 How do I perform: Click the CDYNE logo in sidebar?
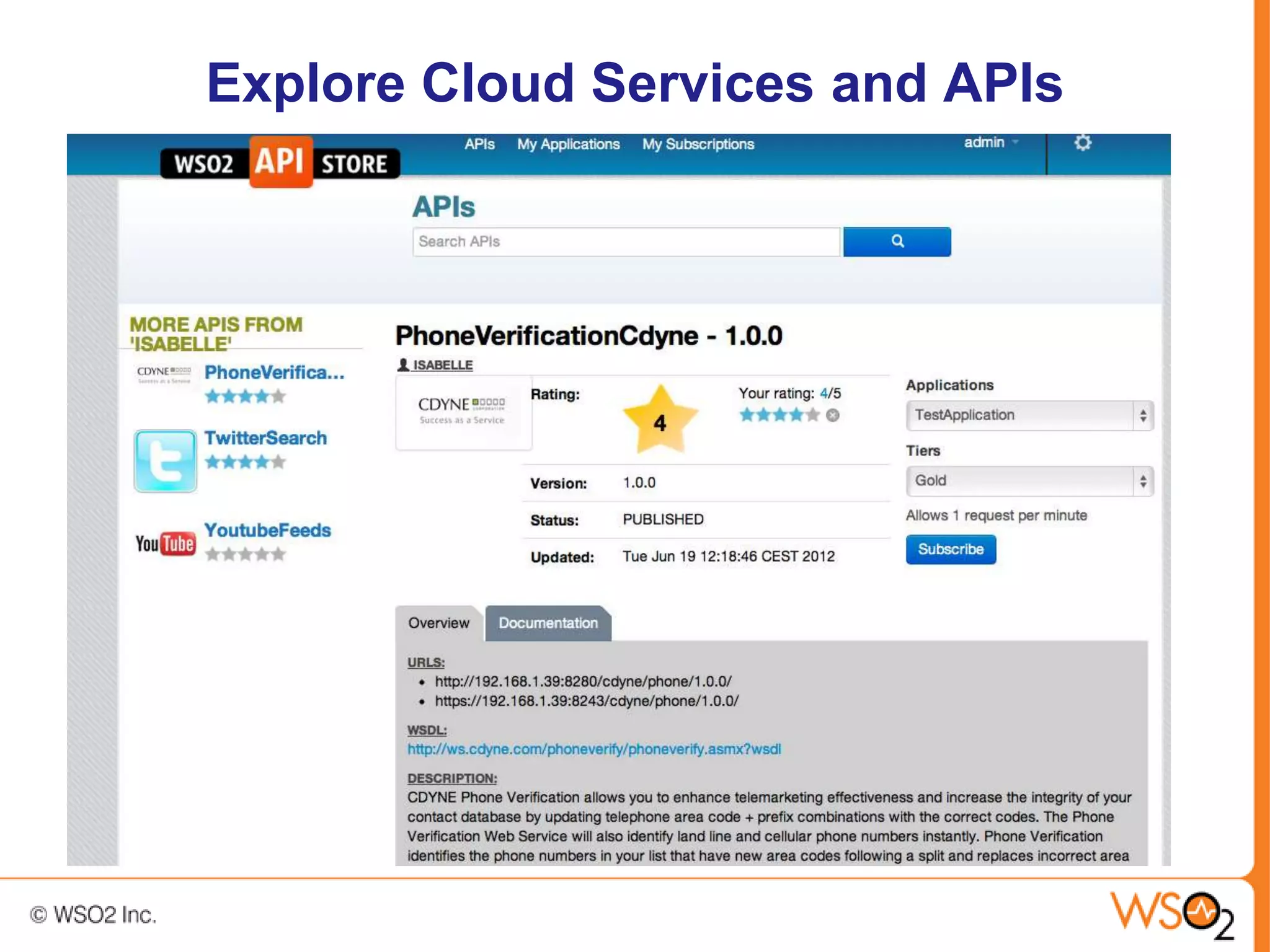coord(164,374)
